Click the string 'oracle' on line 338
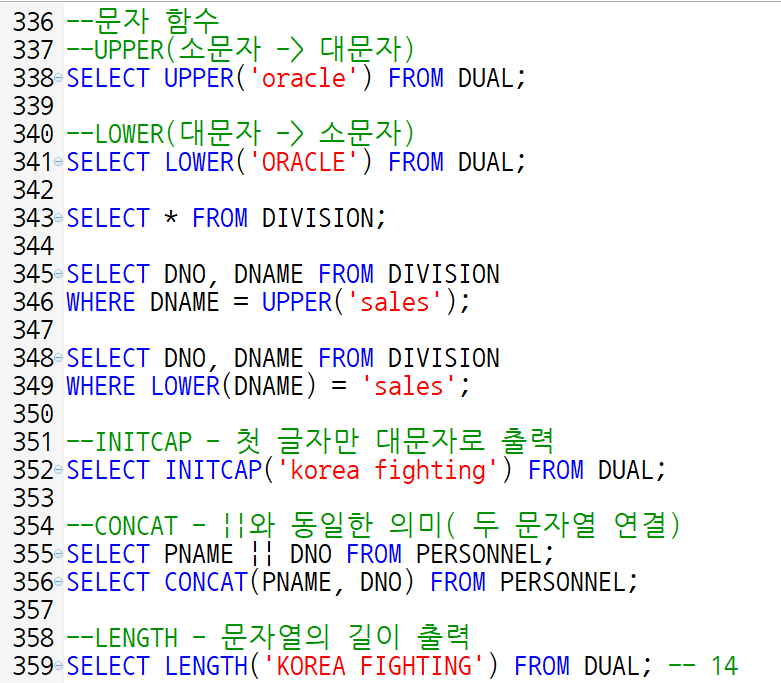Image resolution: width=781 pixels, height=683 pixels. point(303,78)
